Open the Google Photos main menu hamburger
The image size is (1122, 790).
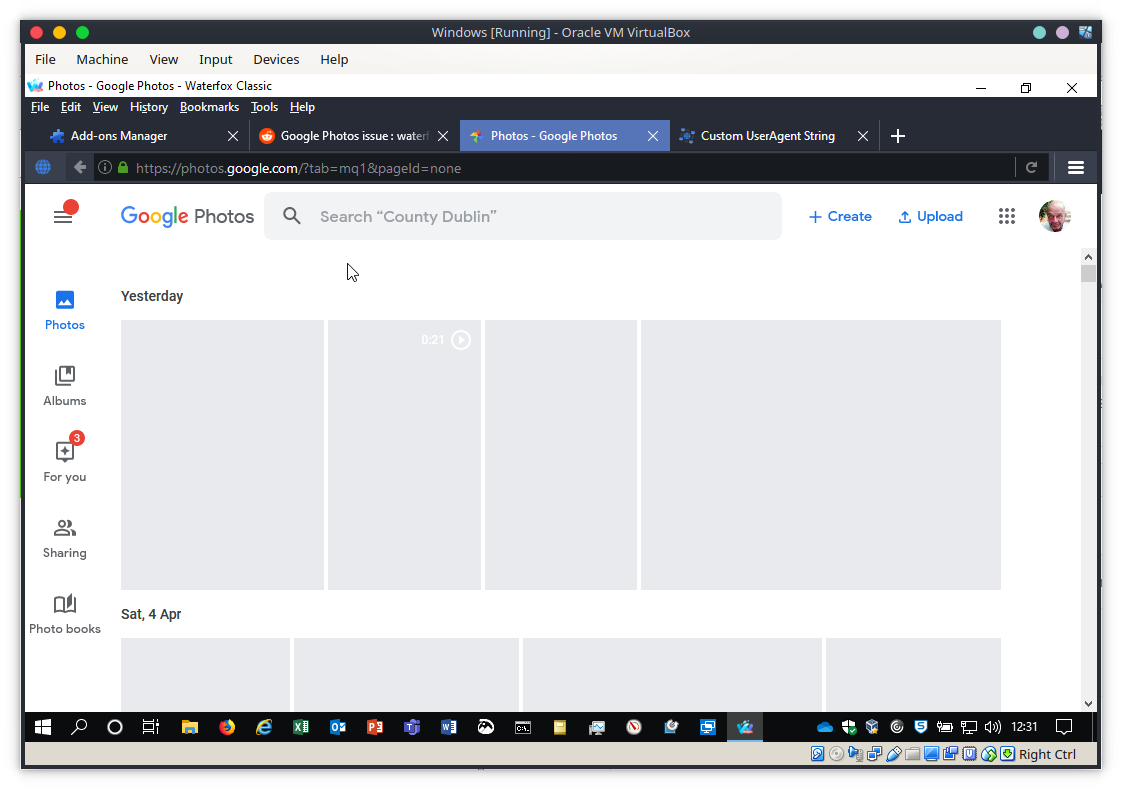[63, 216]
